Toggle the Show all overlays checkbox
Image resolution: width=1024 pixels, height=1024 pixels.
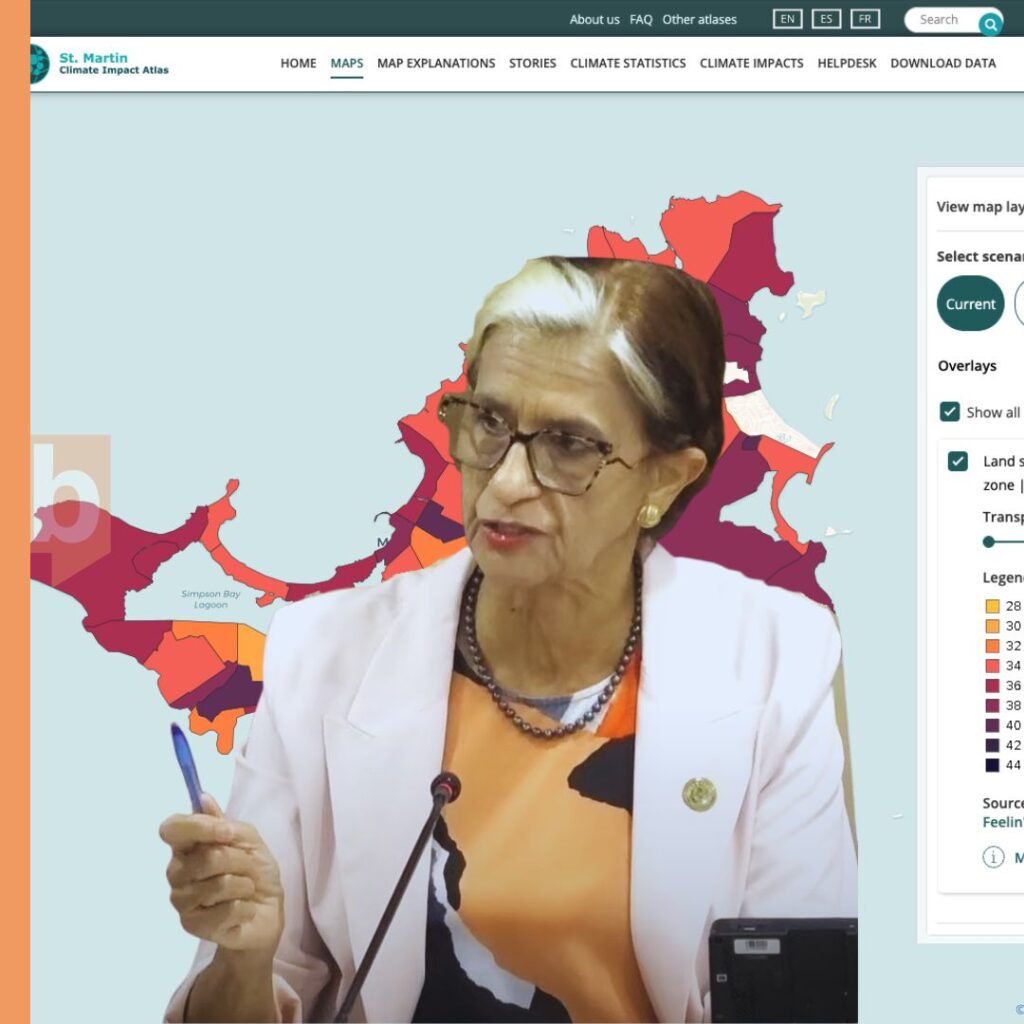pos(950,412)
